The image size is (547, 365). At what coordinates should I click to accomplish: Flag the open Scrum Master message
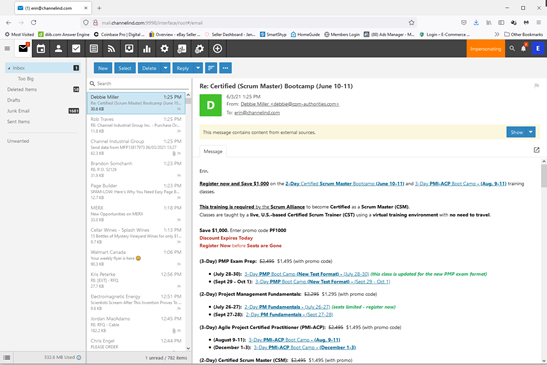[537, 86]
